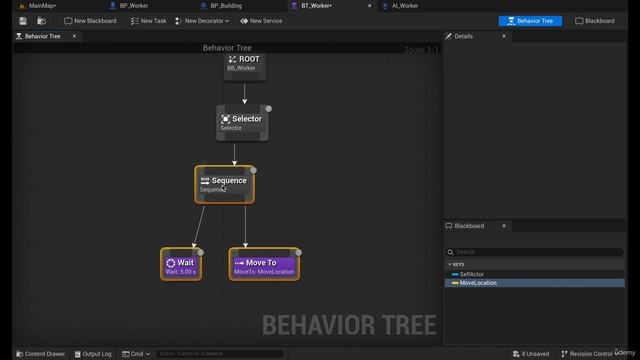Image resolution: width=640 pixels, height=360 pixels.
Task: Click the Selector node's bottom output pin
Action: click(242, 136)
